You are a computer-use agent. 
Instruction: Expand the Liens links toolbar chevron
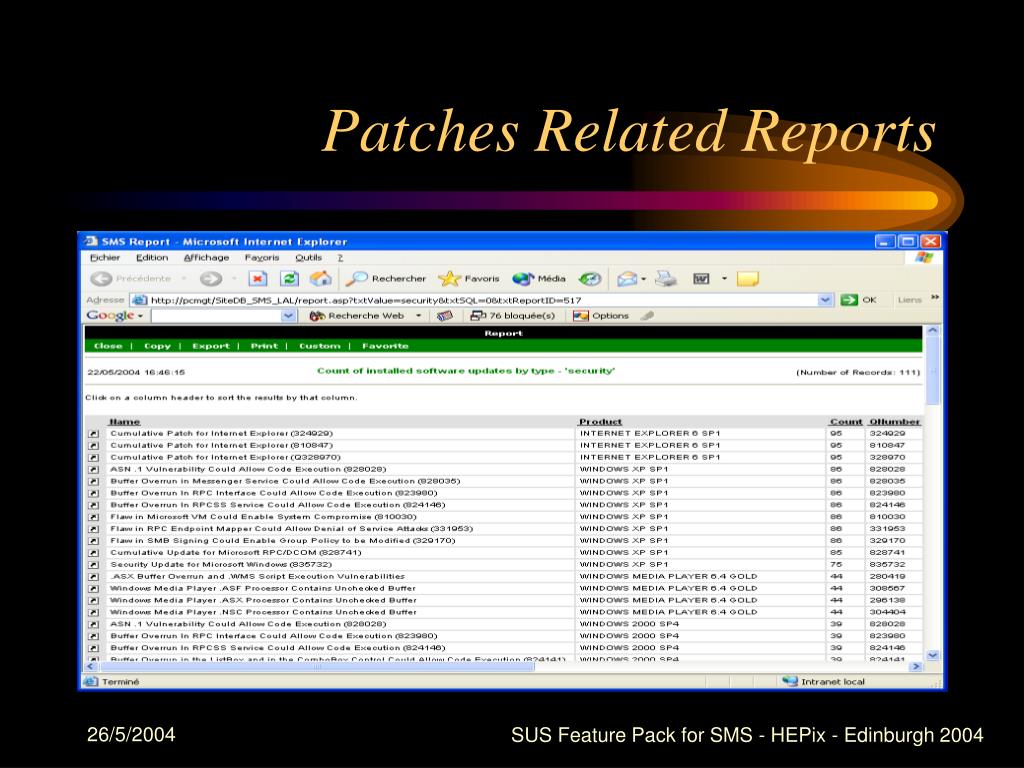935,298
